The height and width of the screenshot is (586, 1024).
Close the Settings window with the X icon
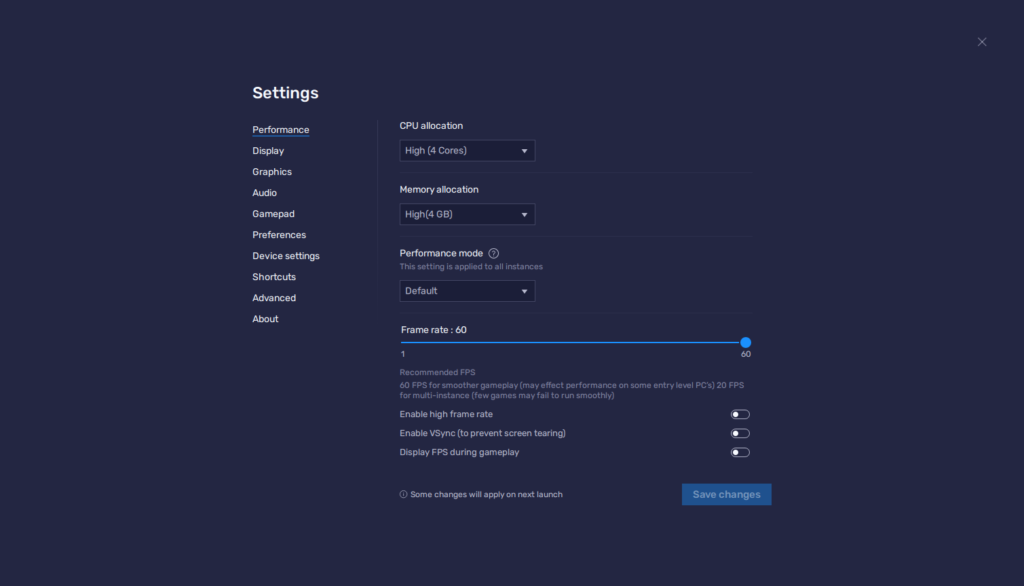tap(981, 41)
